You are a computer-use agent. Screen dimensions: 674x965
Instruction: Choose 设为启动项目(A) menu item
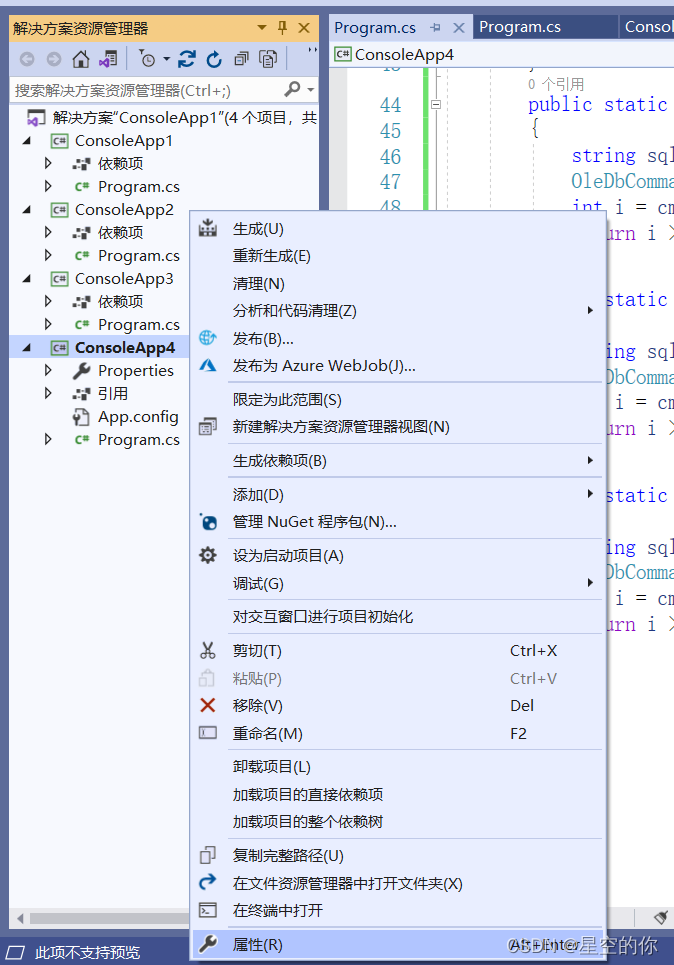[397, 556]
